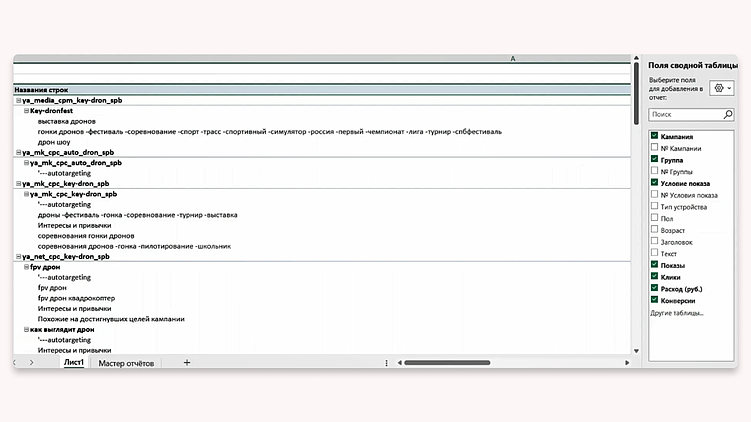Add a new sheet with plus

point(187,363)
